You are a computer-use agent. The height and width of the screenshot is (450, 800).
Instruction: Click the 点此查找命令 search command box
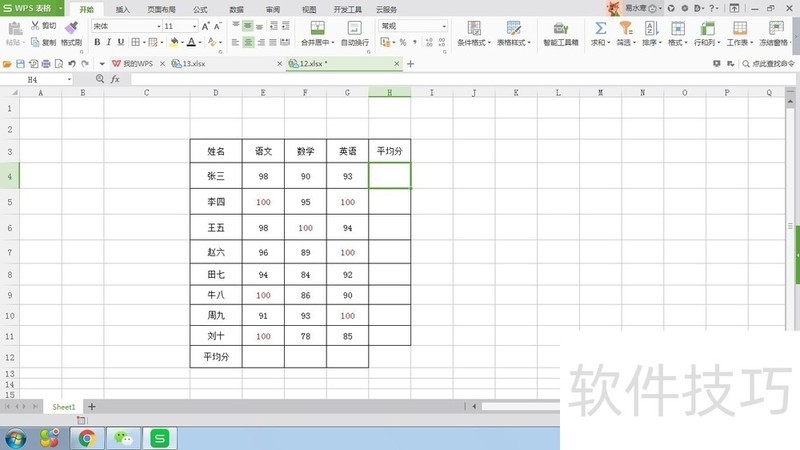769,64
